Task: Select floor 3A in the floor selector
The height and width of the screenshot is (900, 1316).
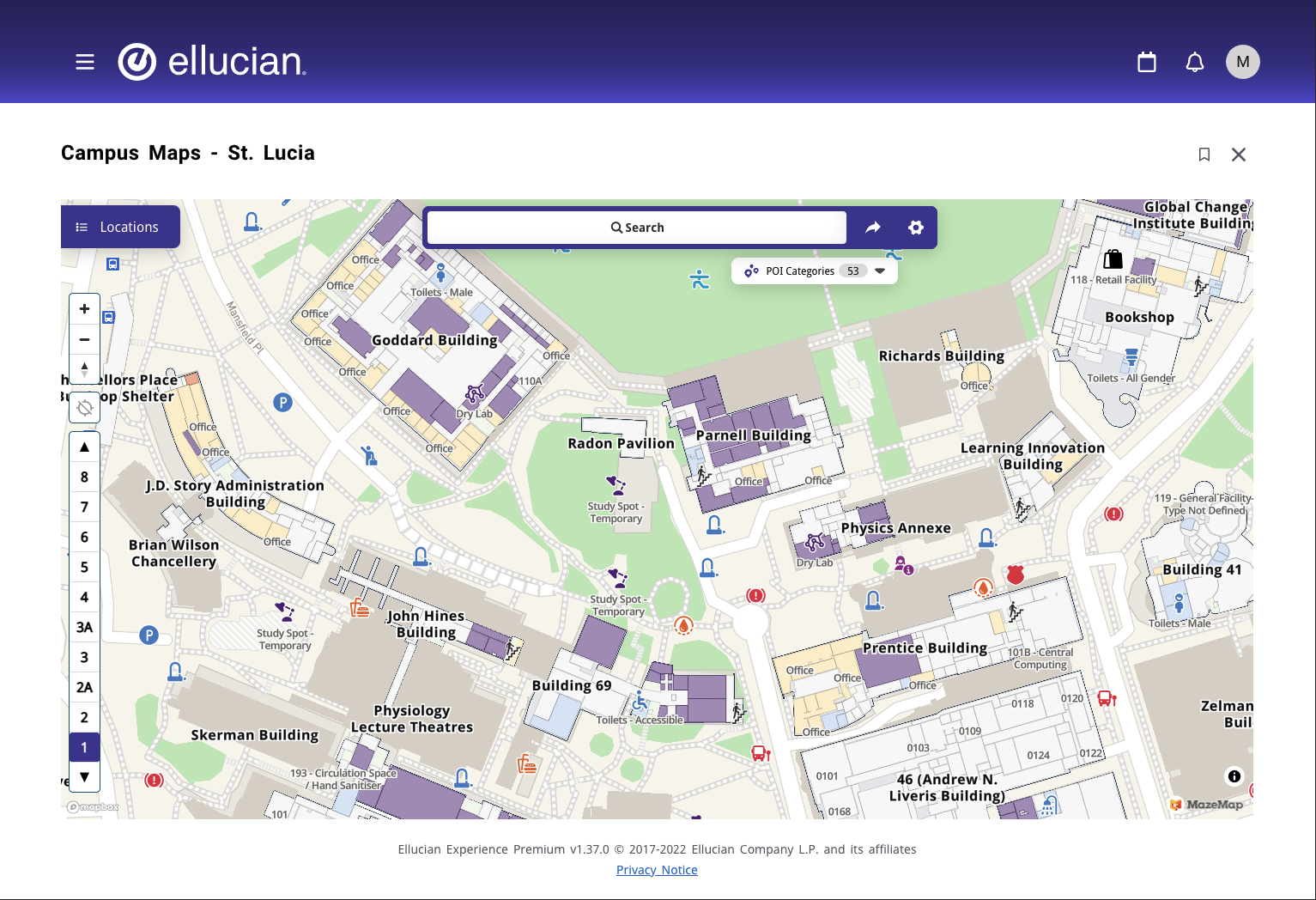Action: tap(84, 627)
